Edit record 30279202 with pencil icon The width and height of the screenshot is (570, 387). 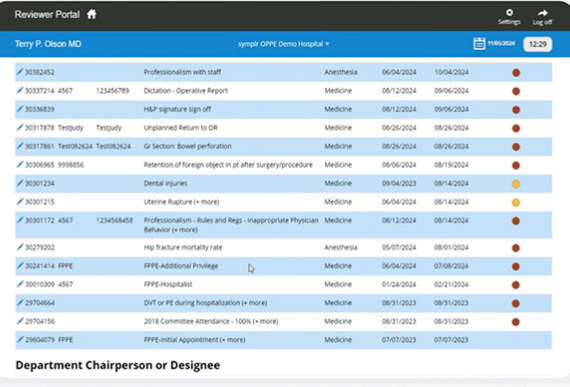point(20,247)
